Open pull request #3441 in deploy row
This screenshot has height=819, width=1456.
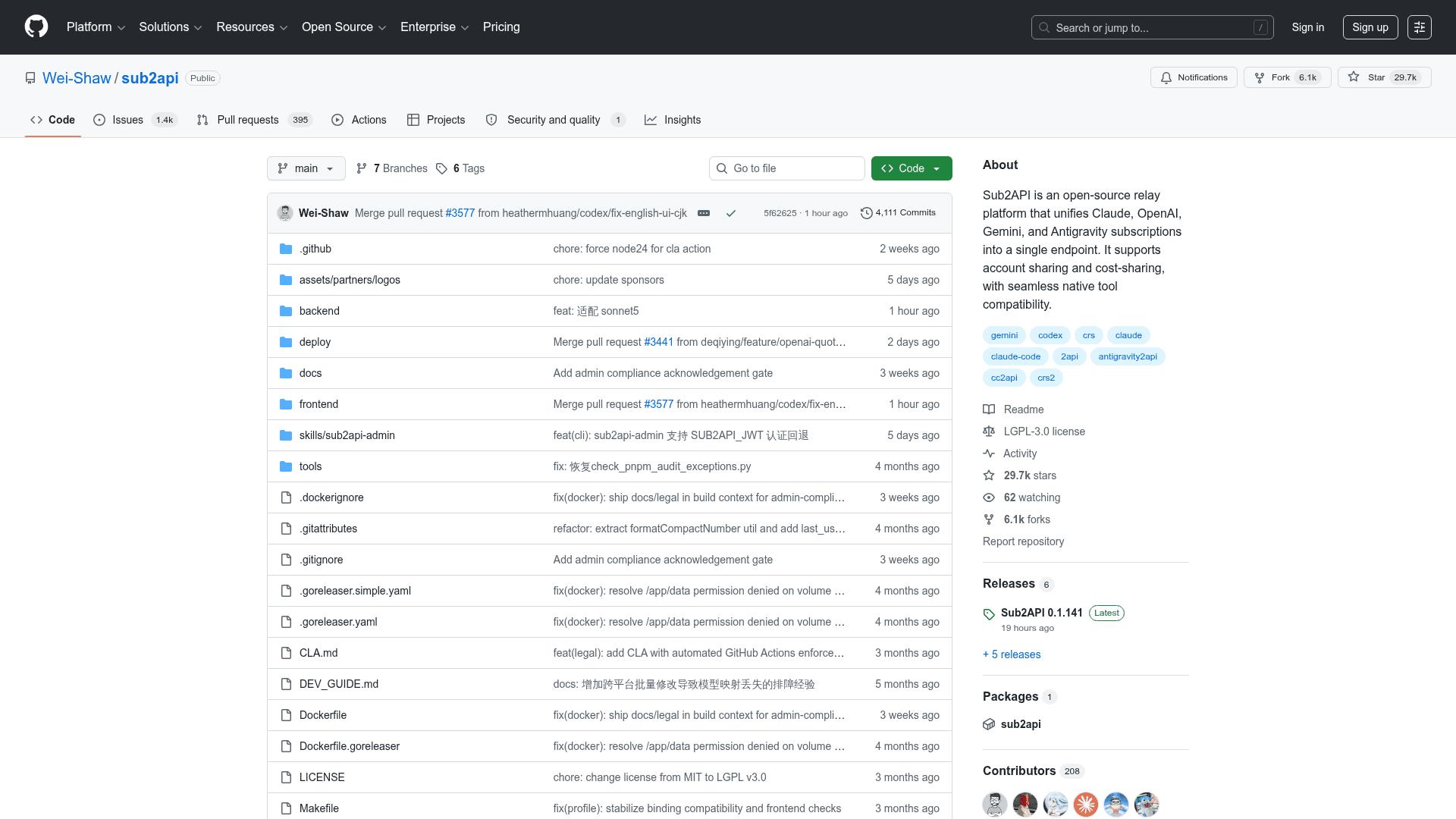[658, 342]
